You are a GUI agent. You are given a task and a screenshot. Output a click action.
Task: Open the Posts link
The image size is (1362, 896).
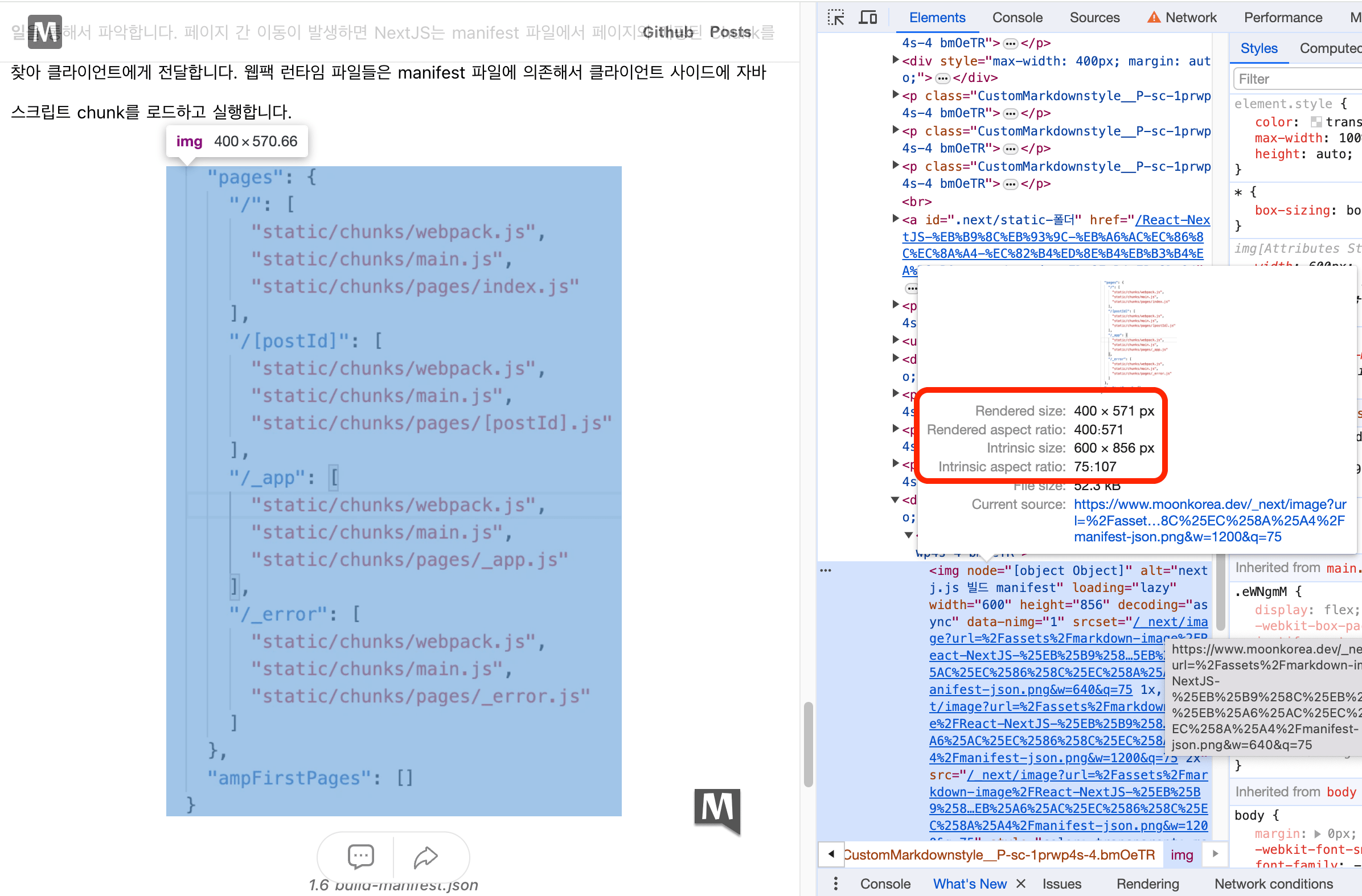click(730, 32)
